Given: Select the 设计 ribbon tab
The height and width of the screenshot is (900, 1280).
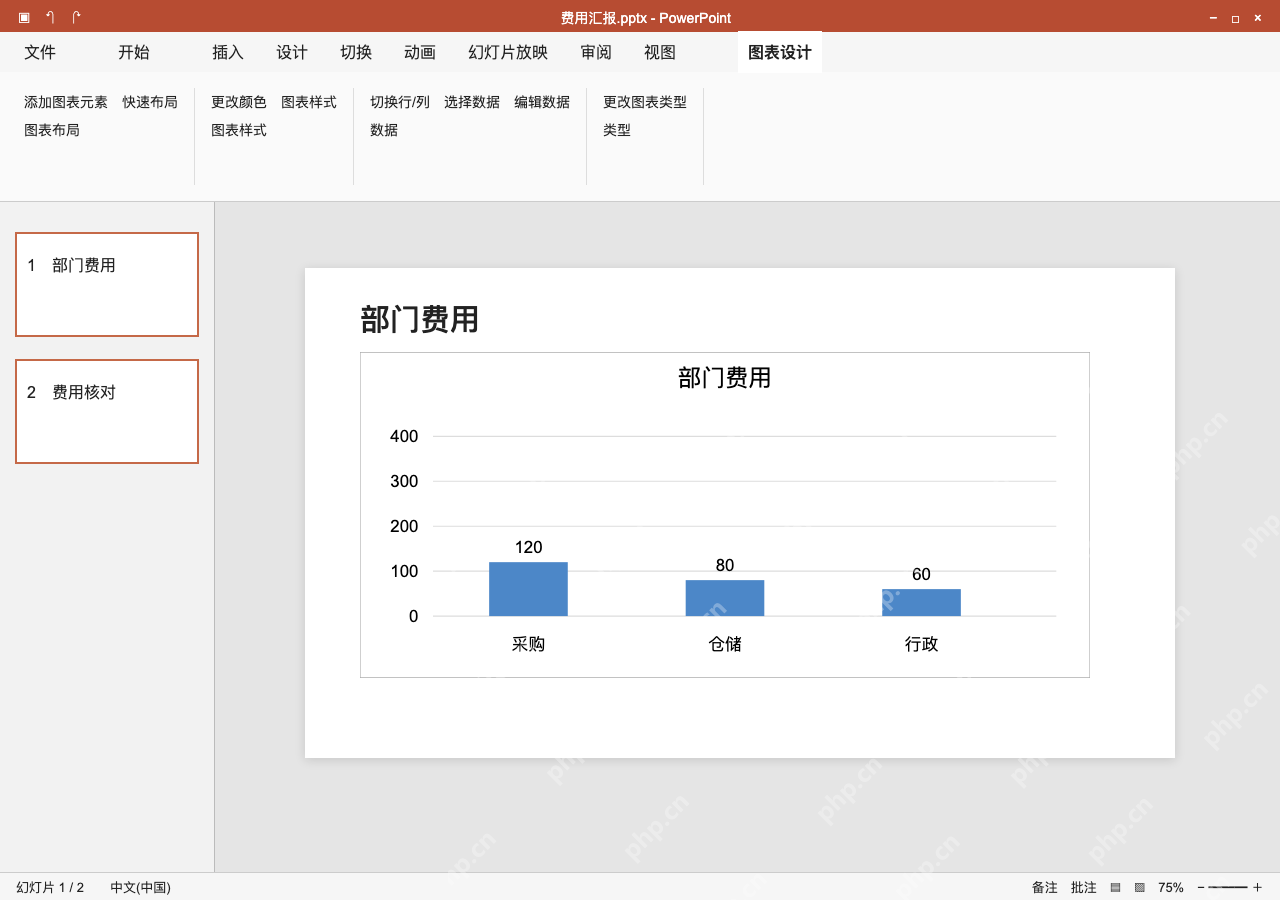Looking at the screenshot, I should pyautogui.click(x=292, y=52).
